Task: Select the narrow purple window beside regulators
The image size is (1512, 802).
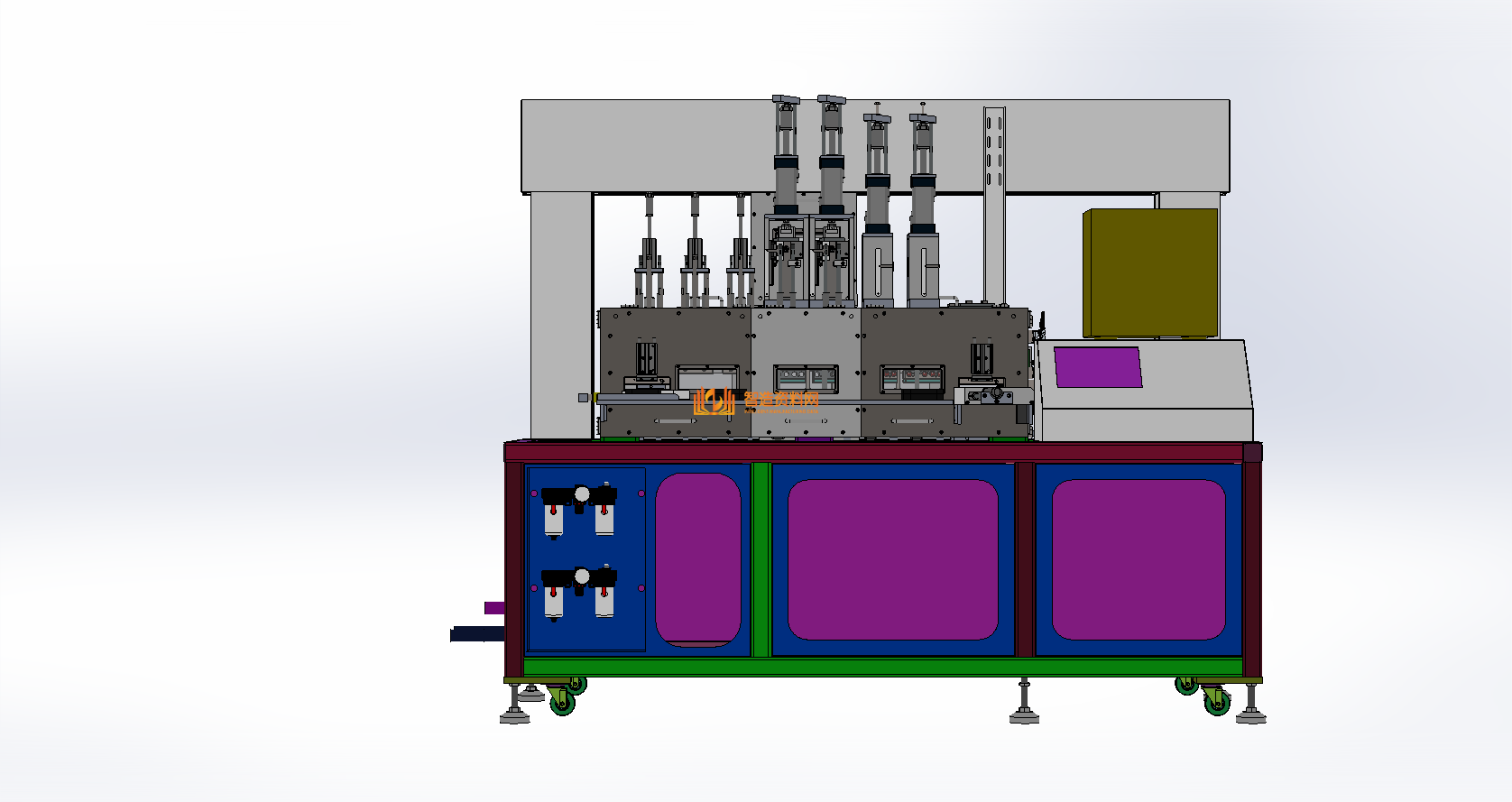Action: point(697,559)
